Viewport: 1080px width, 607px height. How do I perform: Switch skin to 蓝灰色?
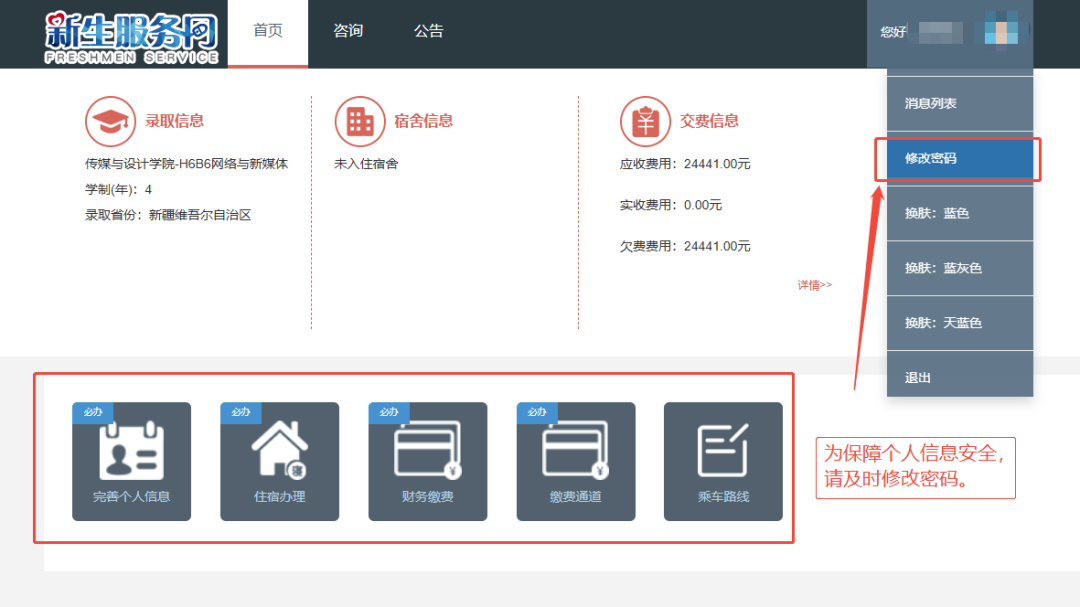point(960,268)
